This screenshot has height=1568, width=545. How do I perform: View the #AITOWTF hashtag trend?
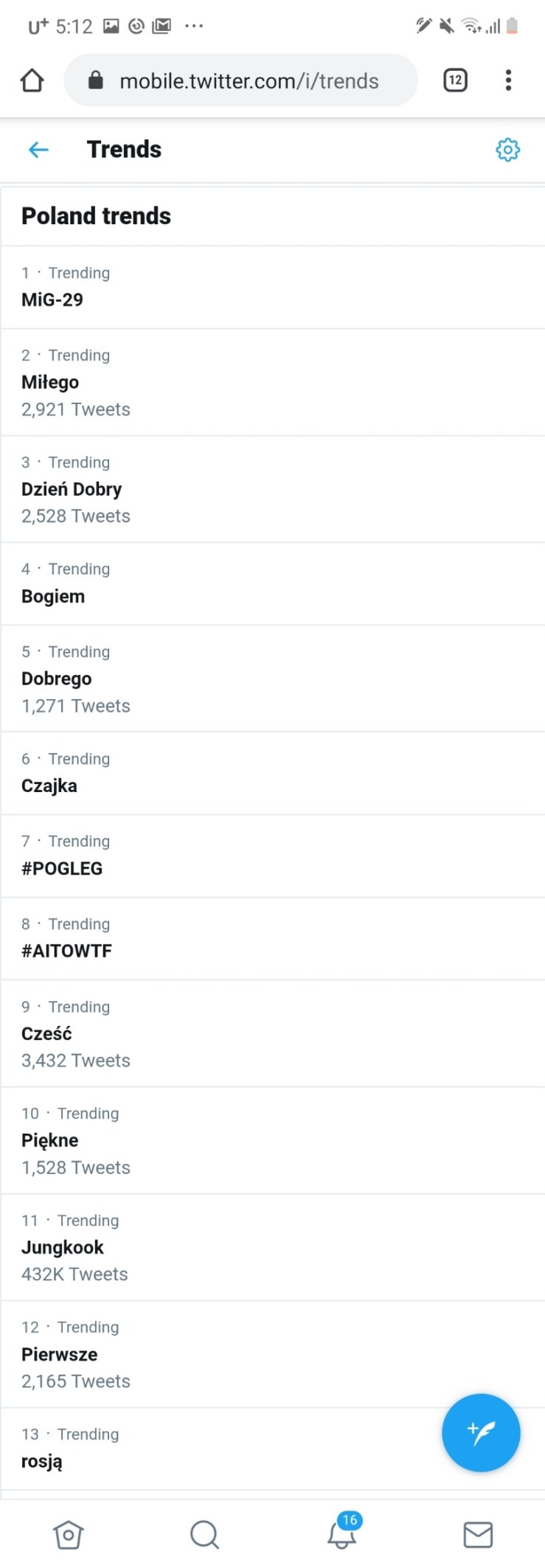coord(66,951)
